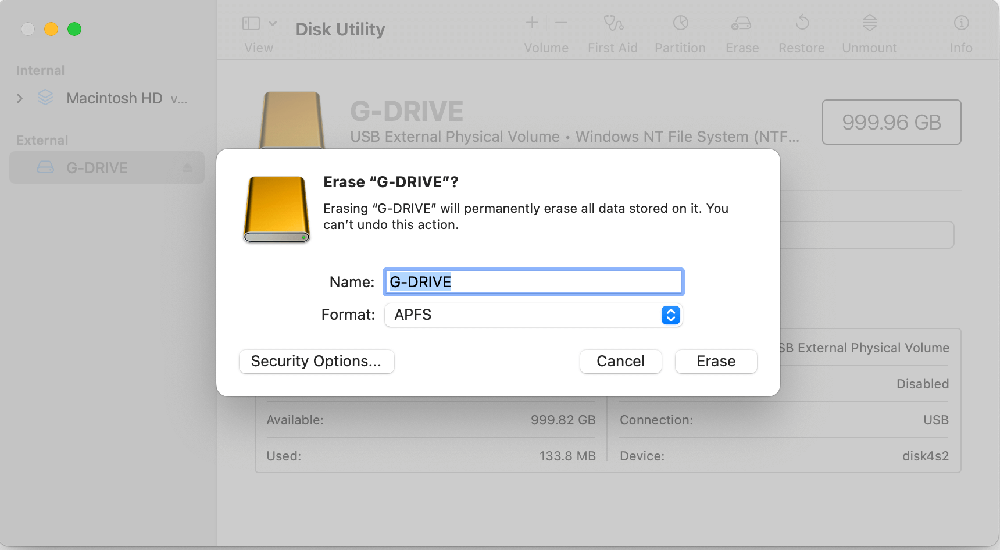Click the Partition toolbar icon

[x=680, y=24]
